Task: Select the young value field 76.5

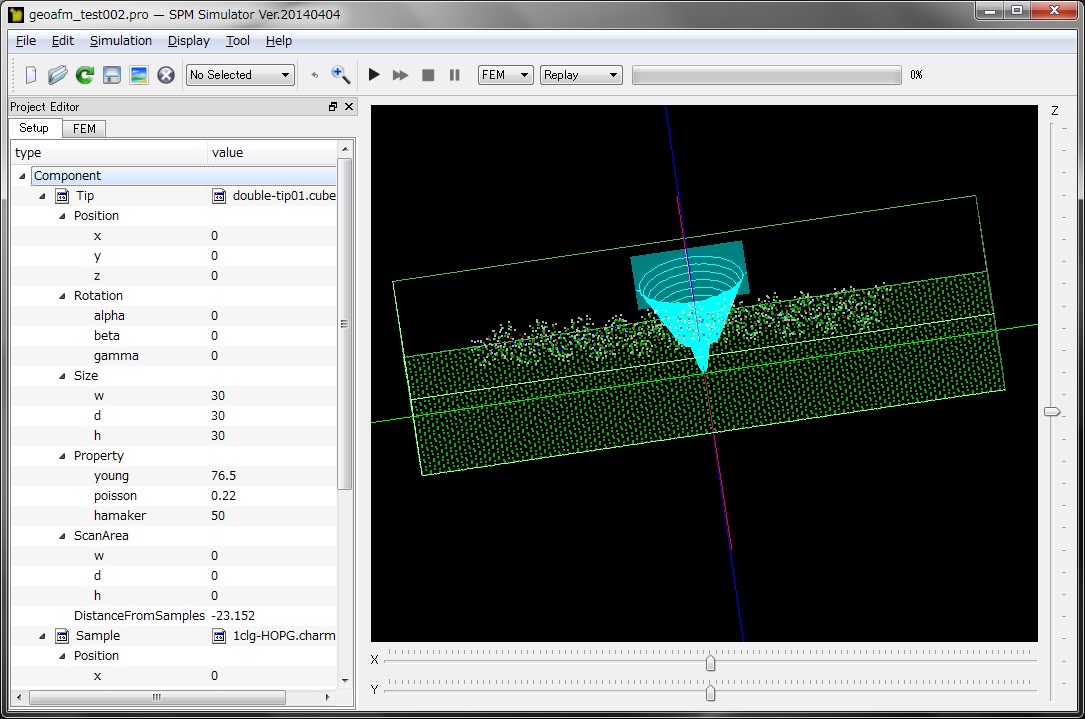Action: [224, 476]
